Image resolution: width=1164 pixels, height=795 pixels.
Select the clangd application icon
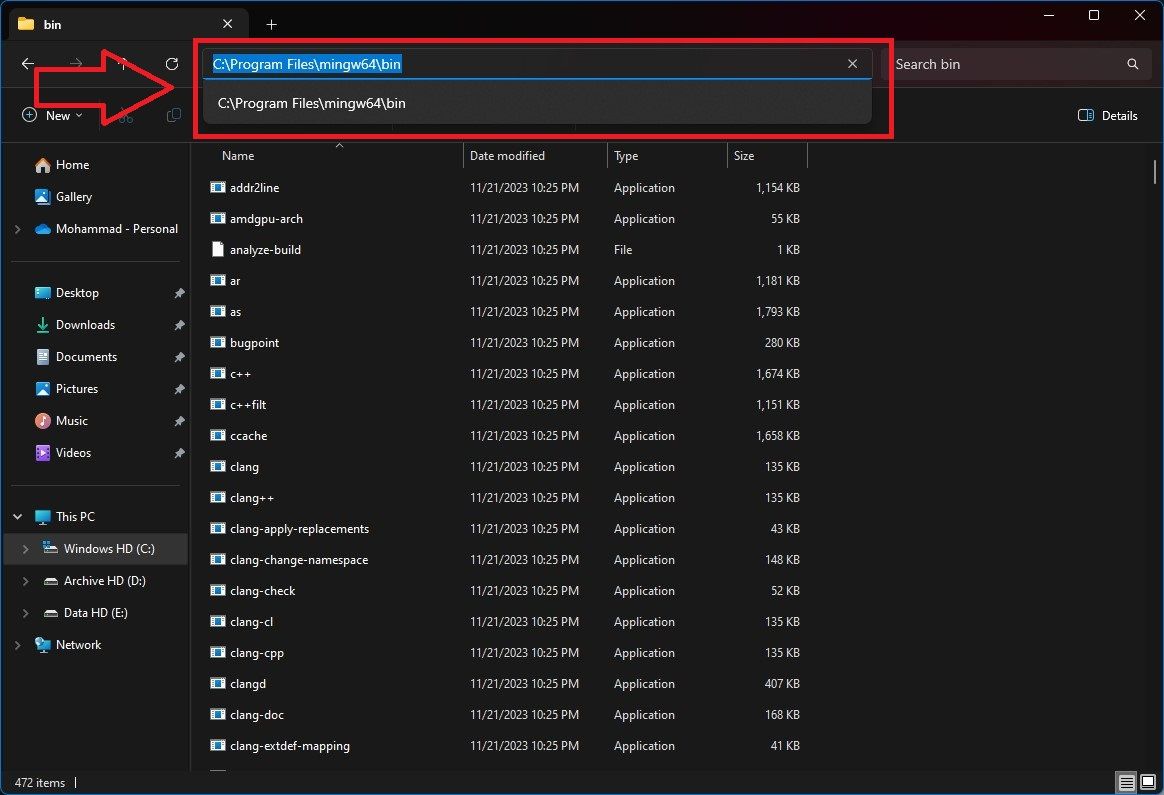tap(218, 683)
